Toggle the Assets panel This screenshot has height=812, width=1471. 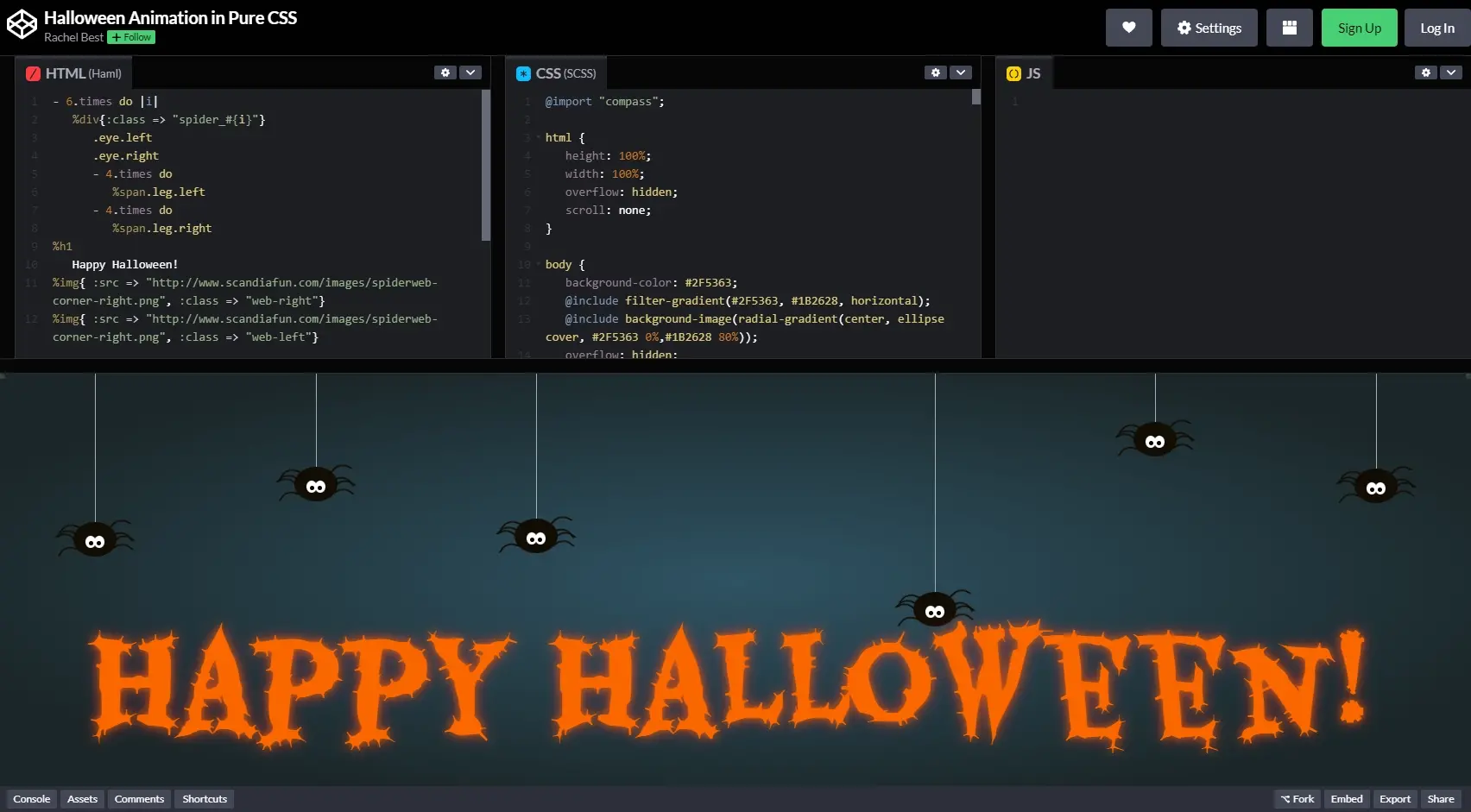click(x=82, y=799)
